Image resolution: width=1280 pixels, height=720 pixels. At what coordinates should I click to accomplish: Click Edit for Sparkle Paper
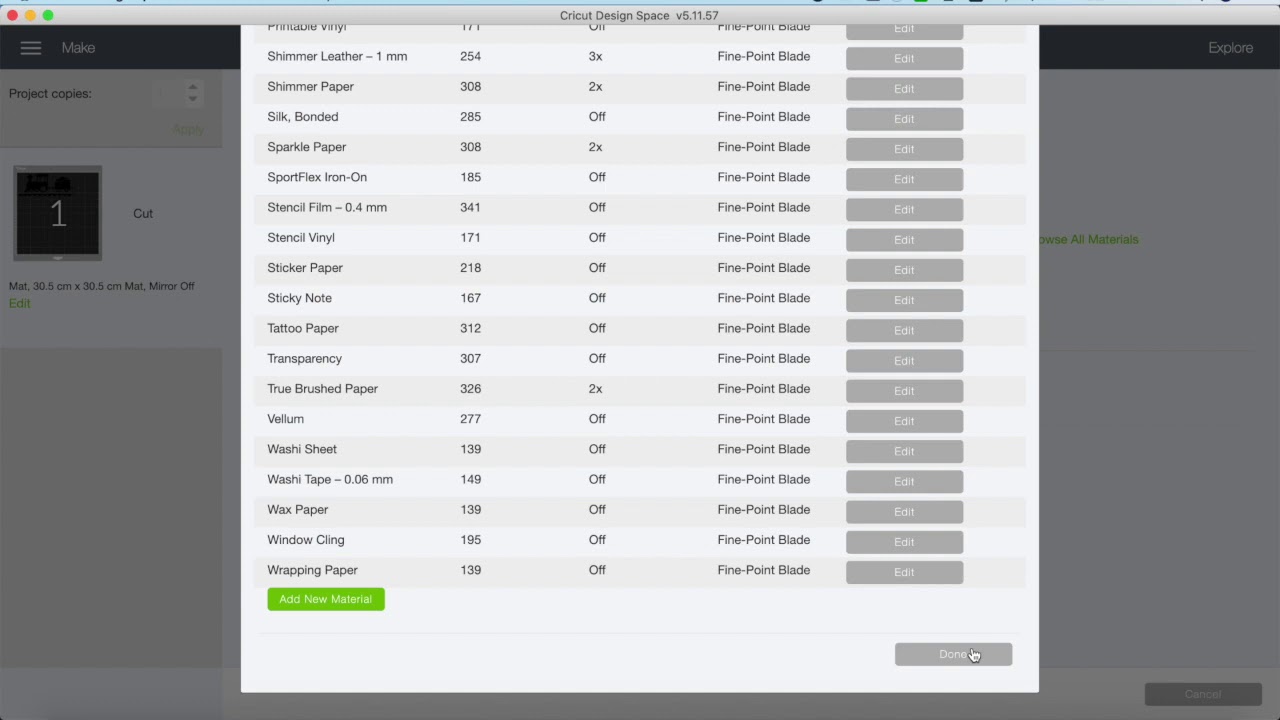click(904, 148)
